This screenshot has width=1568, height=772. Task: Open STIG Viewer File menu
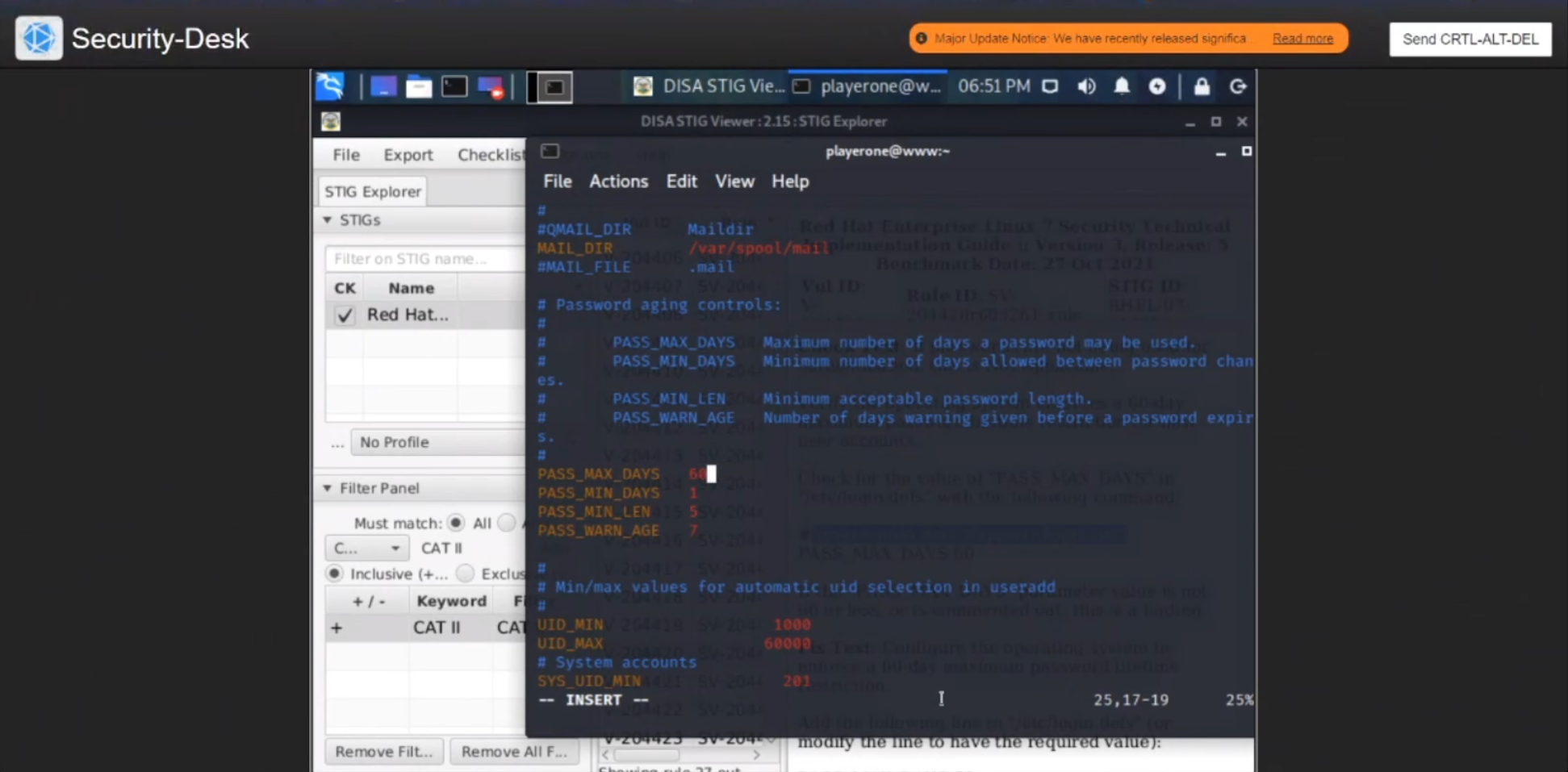(x=346, y=155)
